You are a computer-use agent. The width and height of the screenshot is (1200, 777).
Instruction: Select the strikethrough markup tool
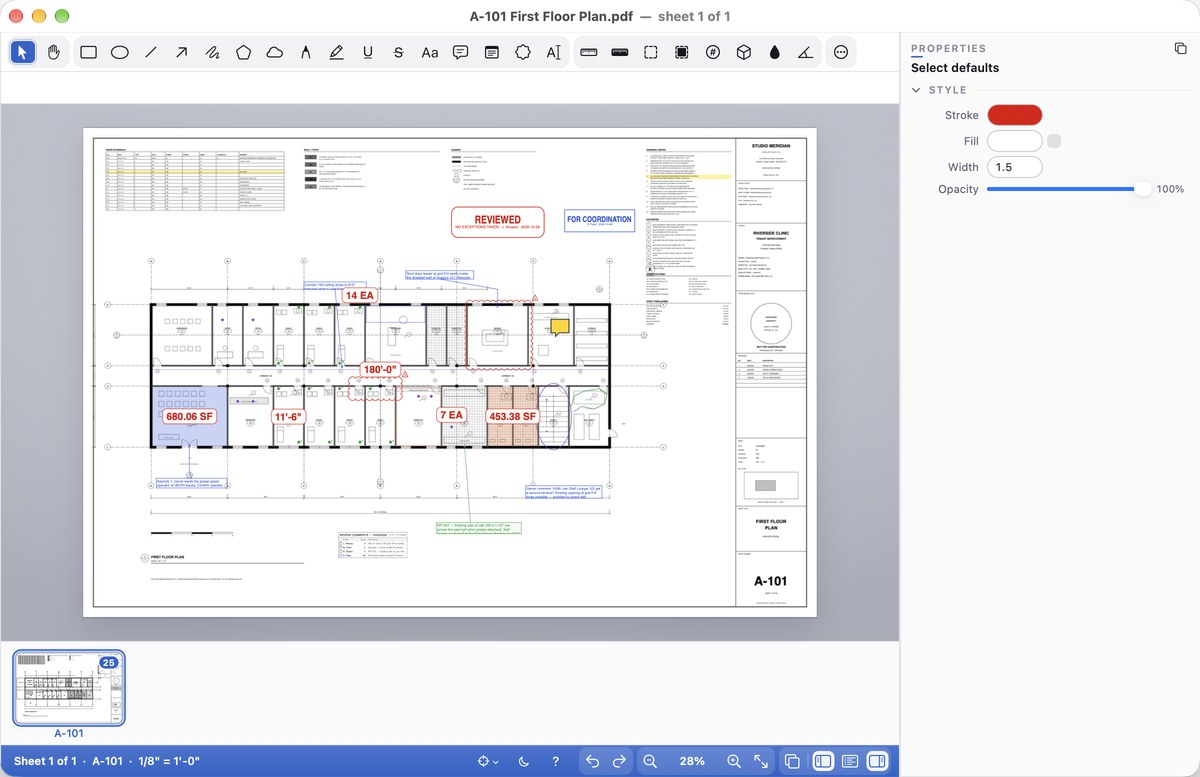398,52
